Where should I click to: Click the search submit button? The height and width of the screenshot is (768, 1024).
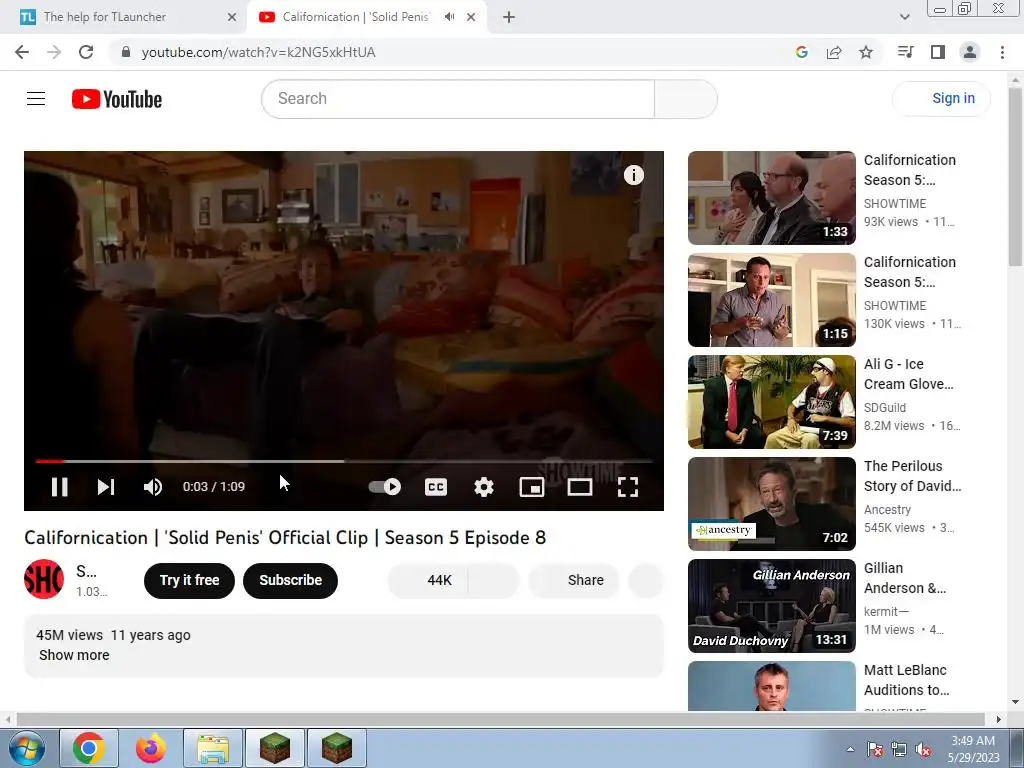tap(686, 99)
